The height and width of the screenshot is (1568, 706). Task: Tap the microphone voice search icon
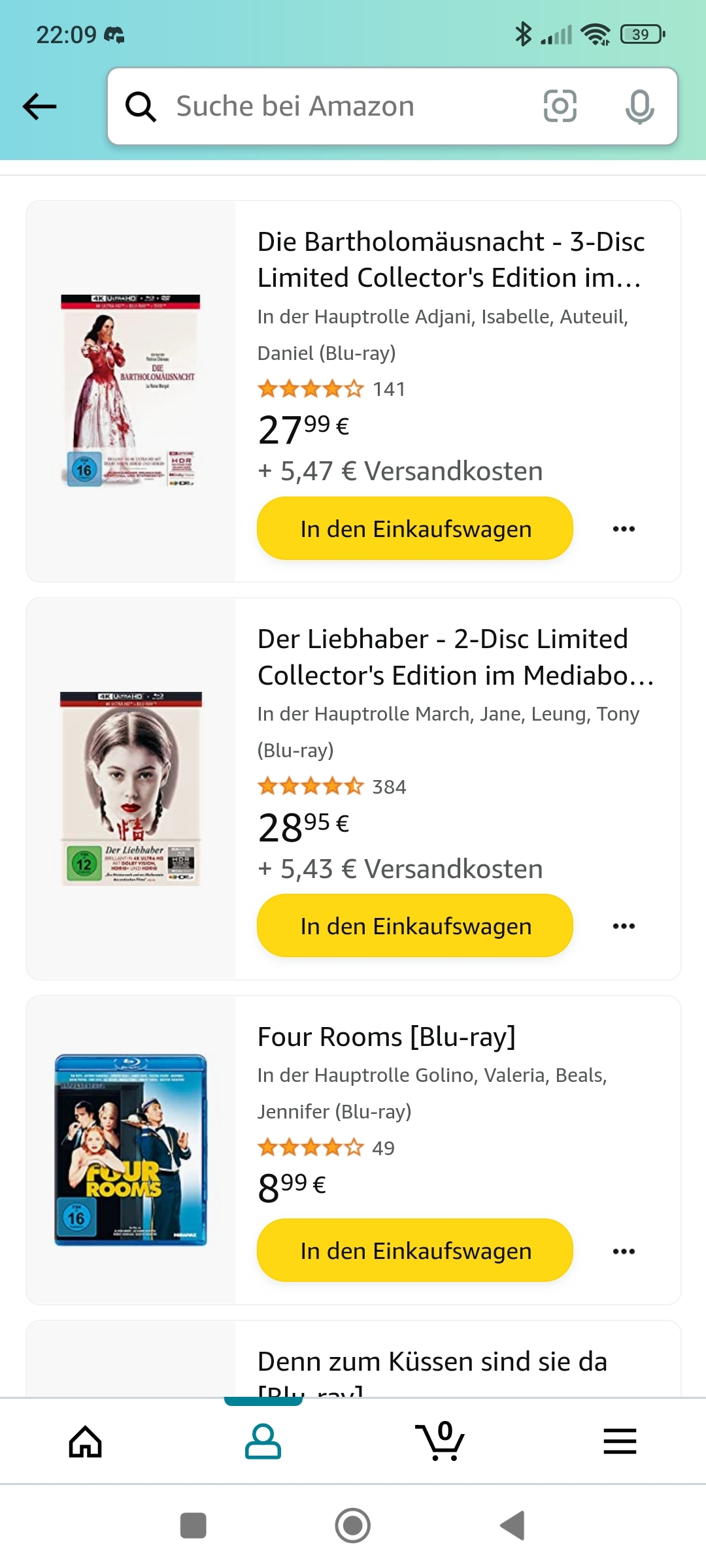pos(639,106)
